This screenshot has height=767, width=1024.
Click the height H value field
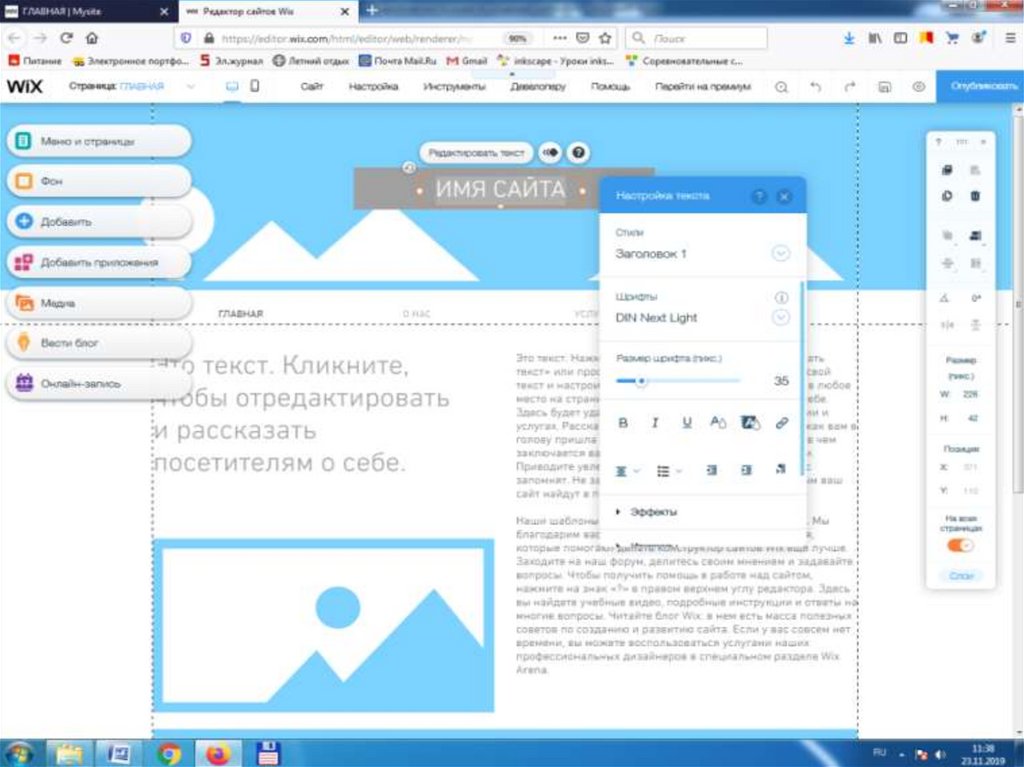pos(972,418)
